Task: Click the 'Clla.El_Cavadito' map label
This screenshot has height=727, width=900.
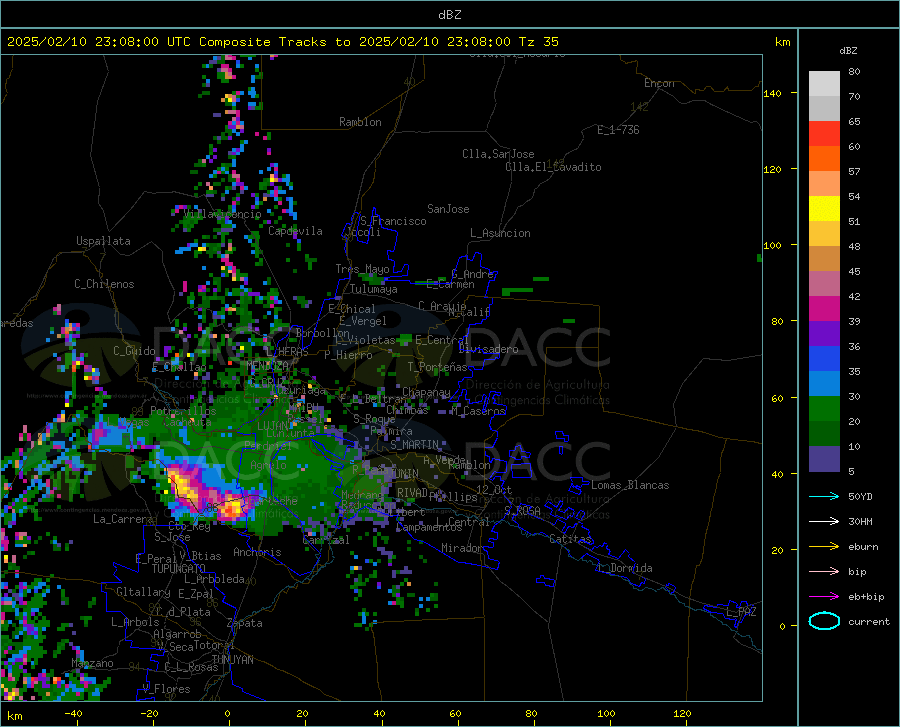Action: pos(553,167)
